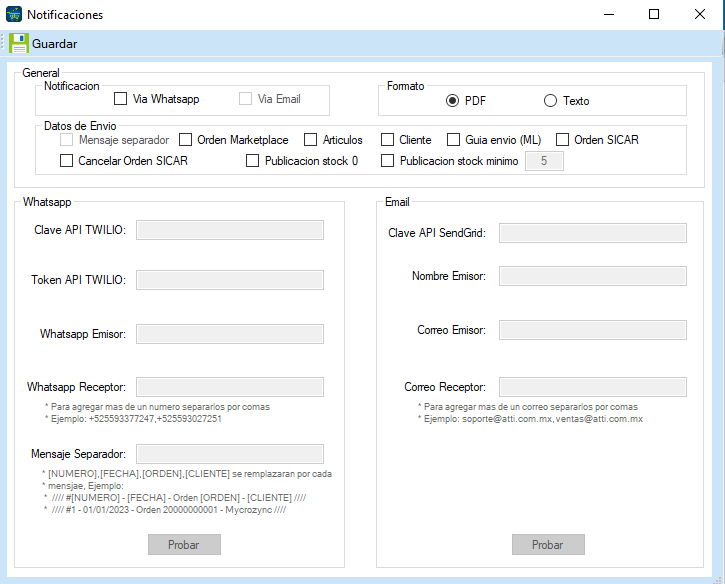Close the Notificaciones window
725x584 pixels.
(700, 14)
